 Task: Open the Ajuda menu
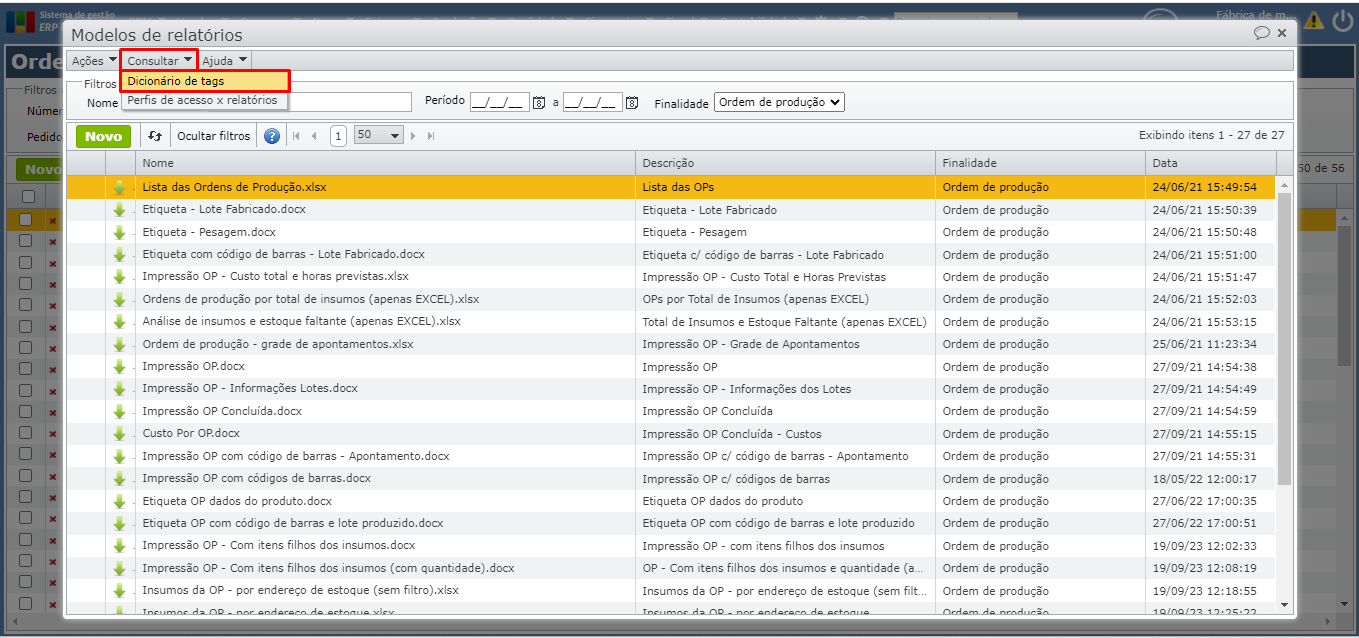tap(225, 61)
